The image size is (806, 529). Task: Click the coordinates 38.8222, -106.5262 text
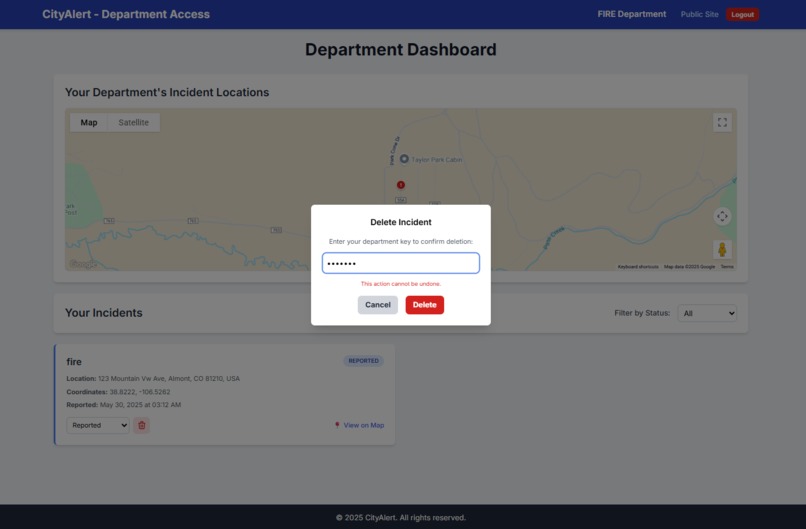(139, 392)
